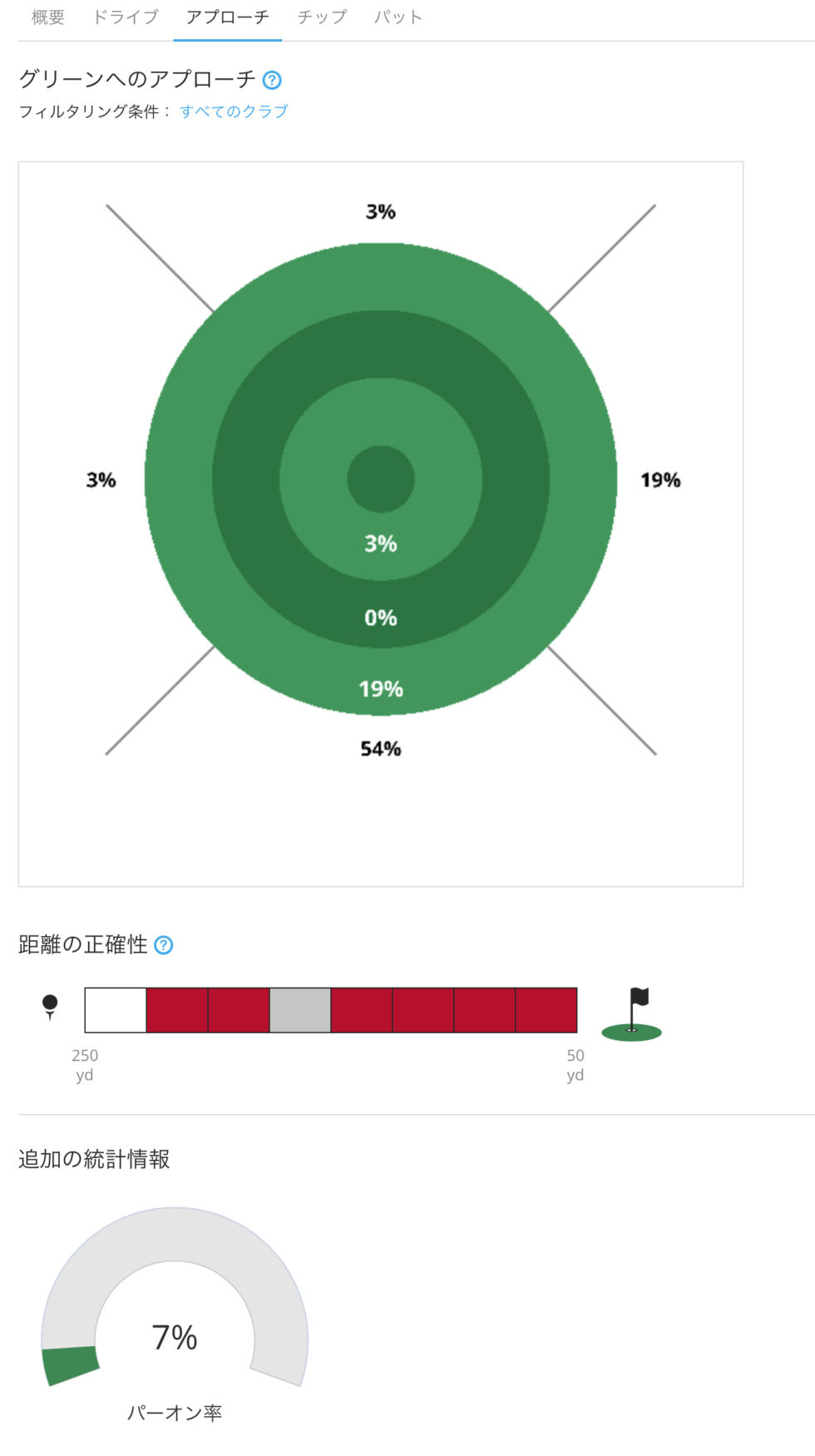The width and height of the screenshot is (815, 1456).
Task: Open the パット tab
Action: (x=398, y=17)
